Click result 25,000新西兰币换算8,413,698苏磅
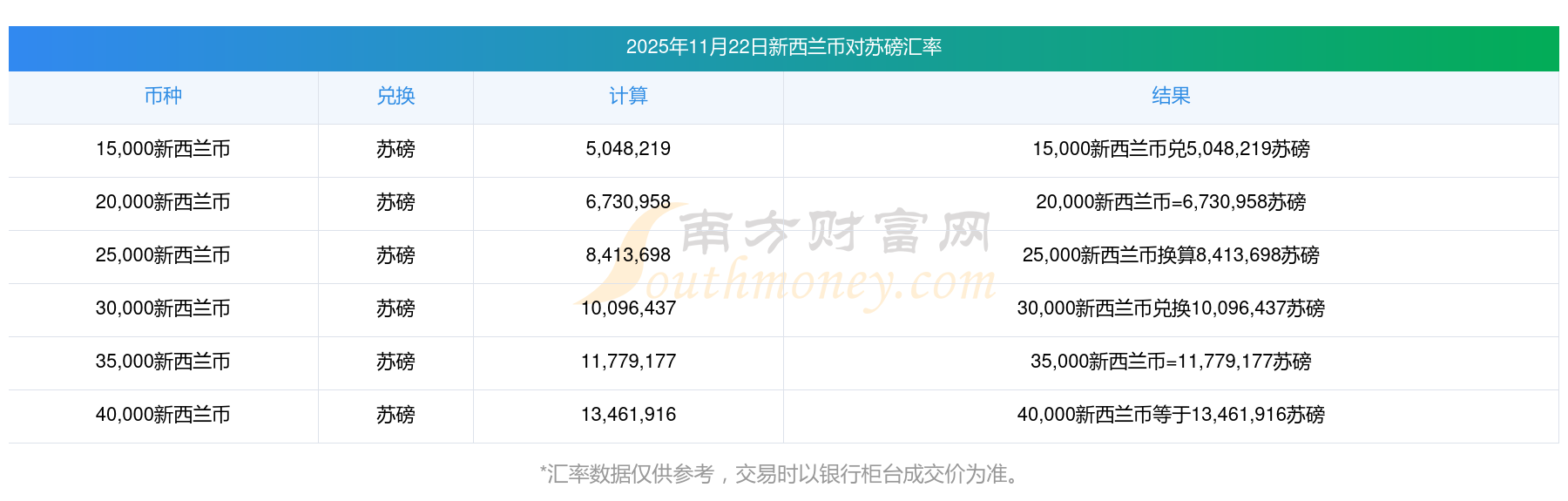Viewport: 1568px width, 501px height. (1171, 255)
